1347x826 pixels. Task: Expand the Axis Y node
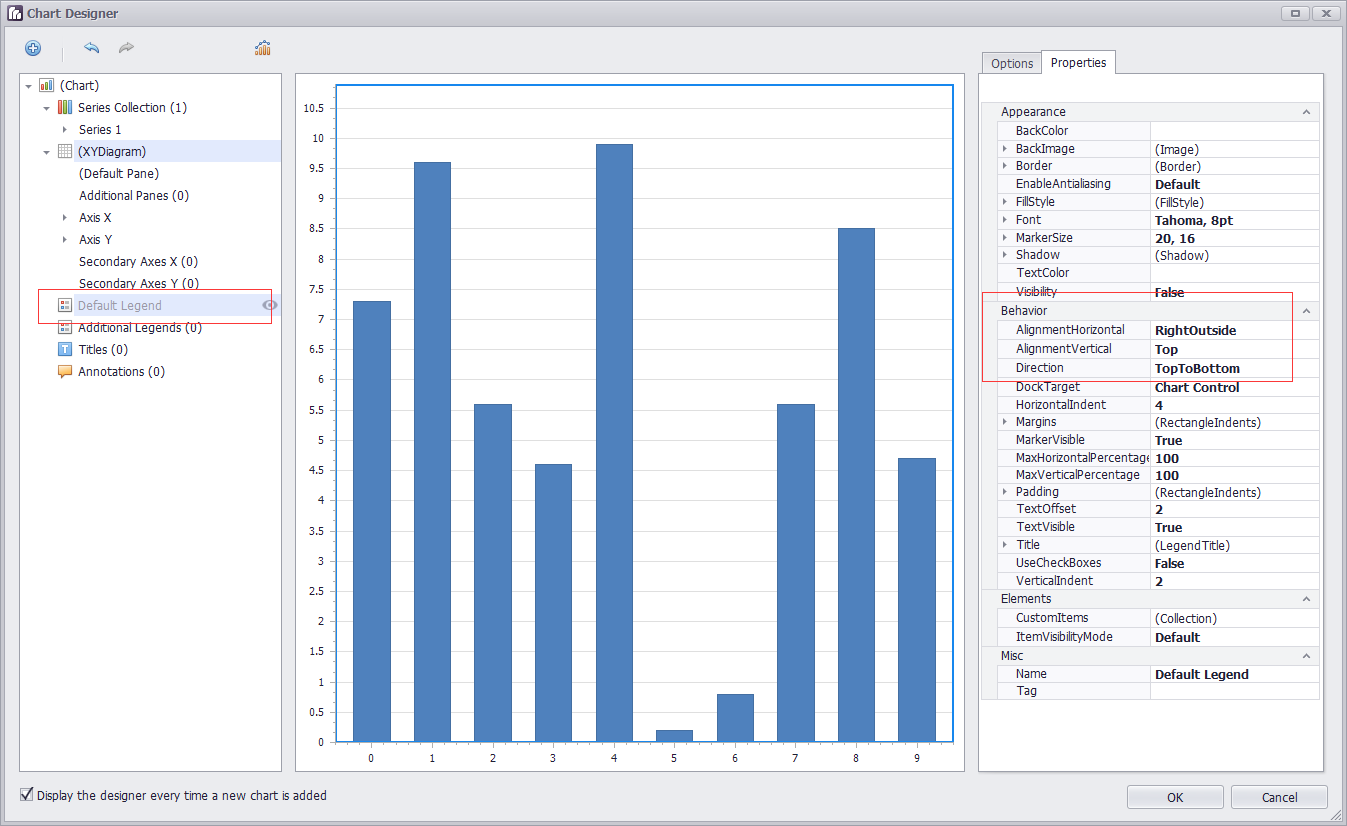click(65, 240)
